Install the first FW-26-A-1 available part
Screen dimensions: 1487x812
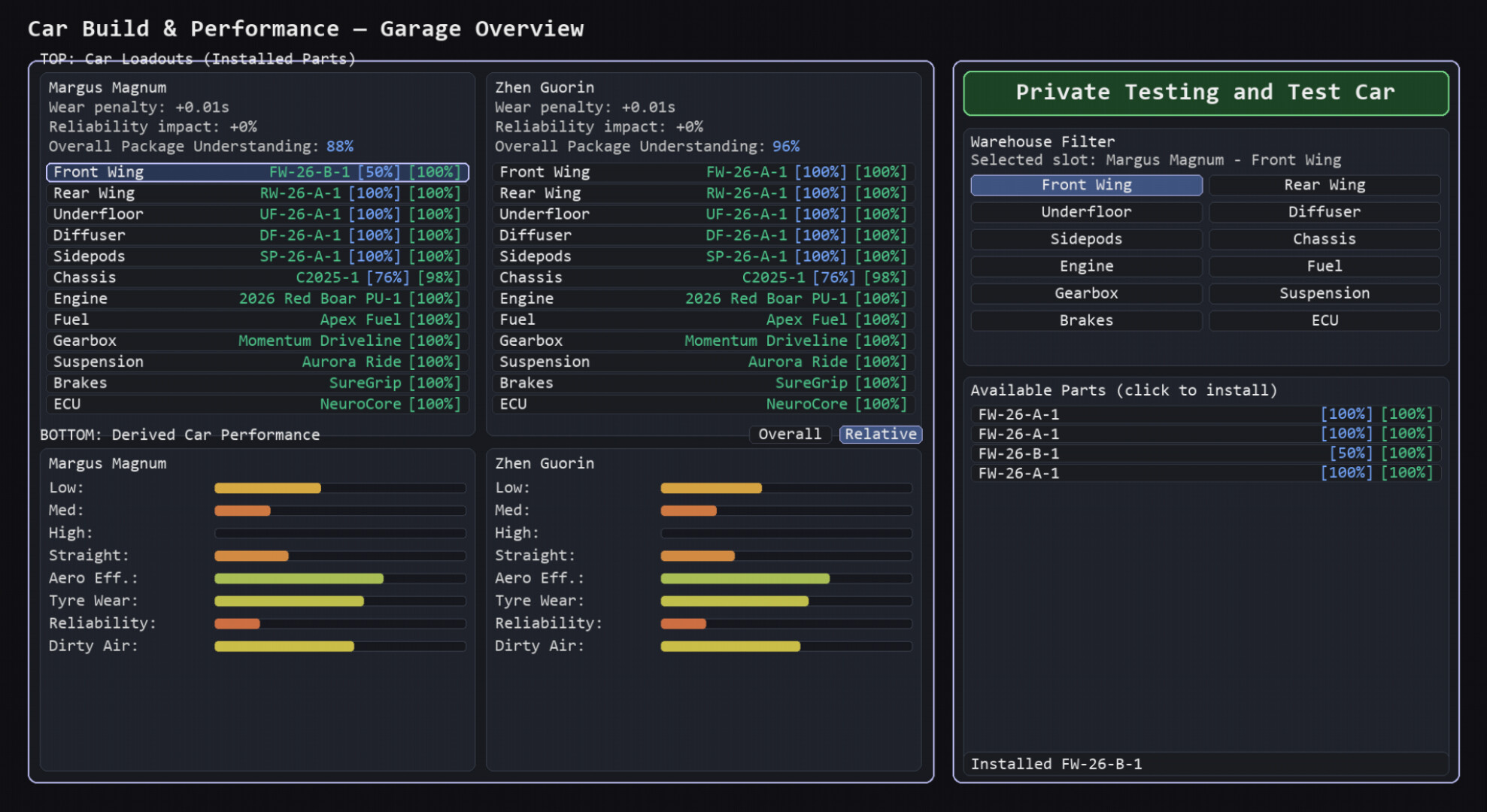pyautogui.click(x=1204, y=414)
